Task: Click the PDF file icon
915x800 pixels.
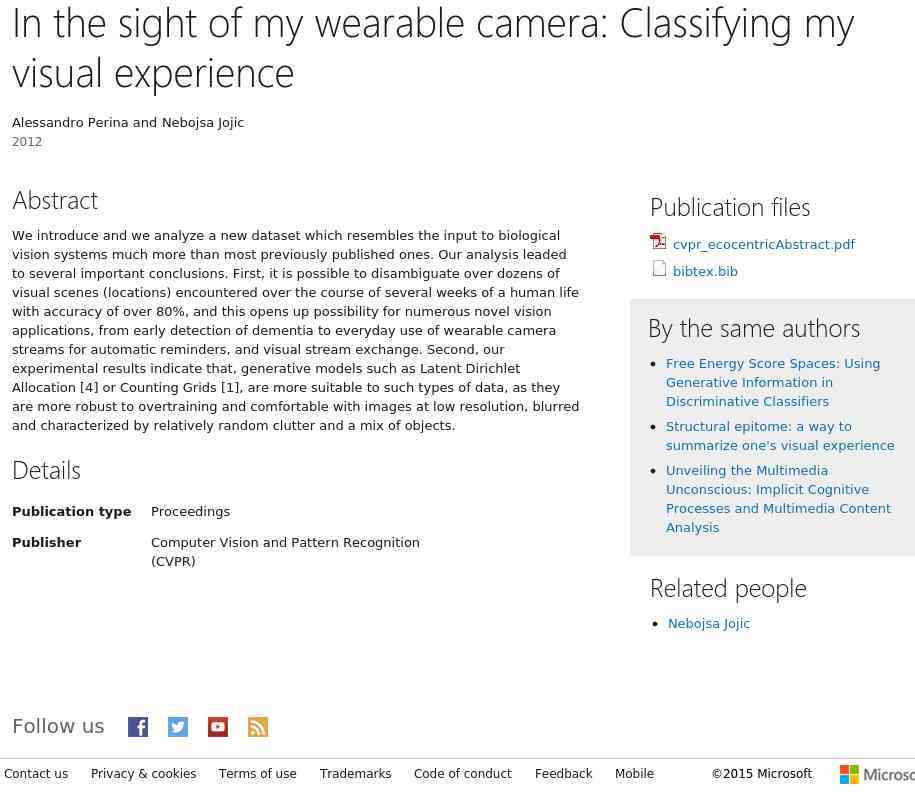Action: (x=658, y=242)
